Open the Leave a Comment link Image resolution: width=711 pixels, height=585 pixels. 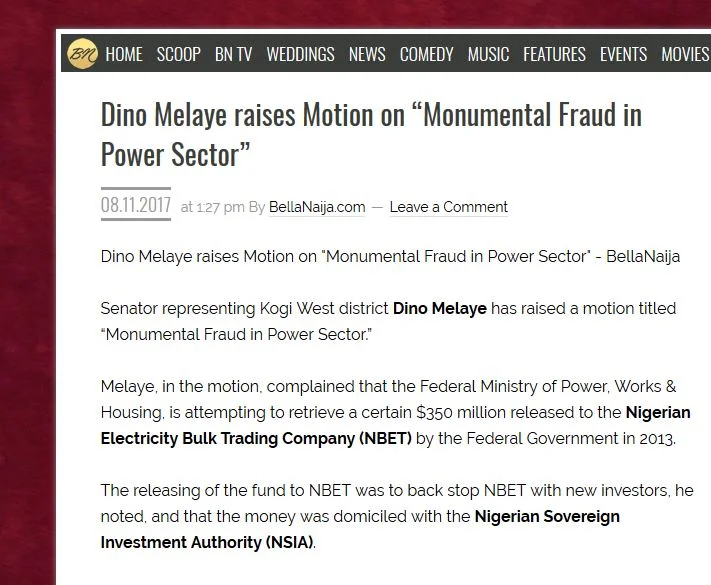(448, 207)
